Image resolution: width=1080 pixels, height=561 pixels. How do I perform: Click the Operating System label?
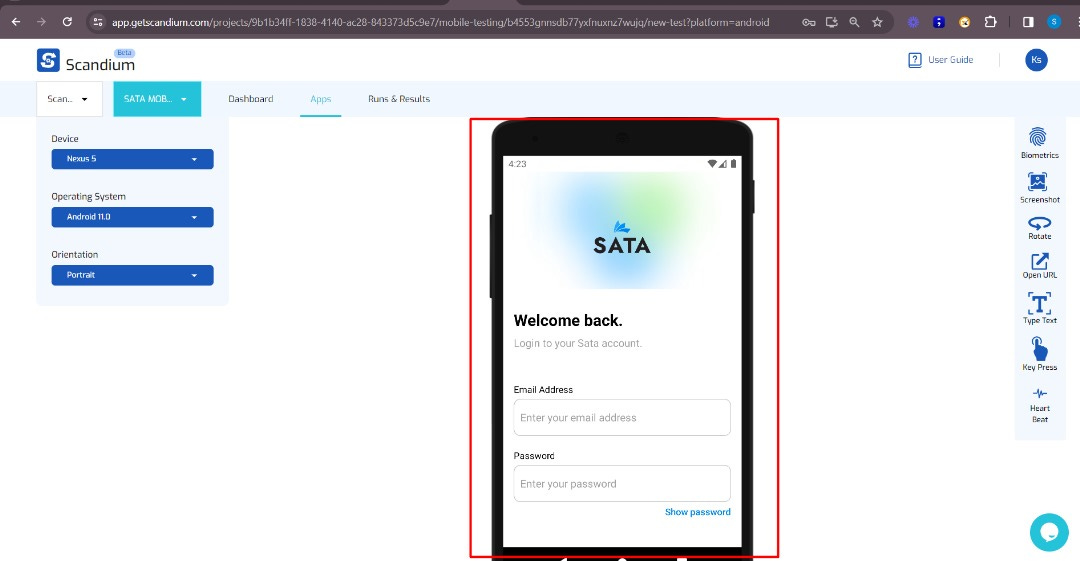click(88, 196)
